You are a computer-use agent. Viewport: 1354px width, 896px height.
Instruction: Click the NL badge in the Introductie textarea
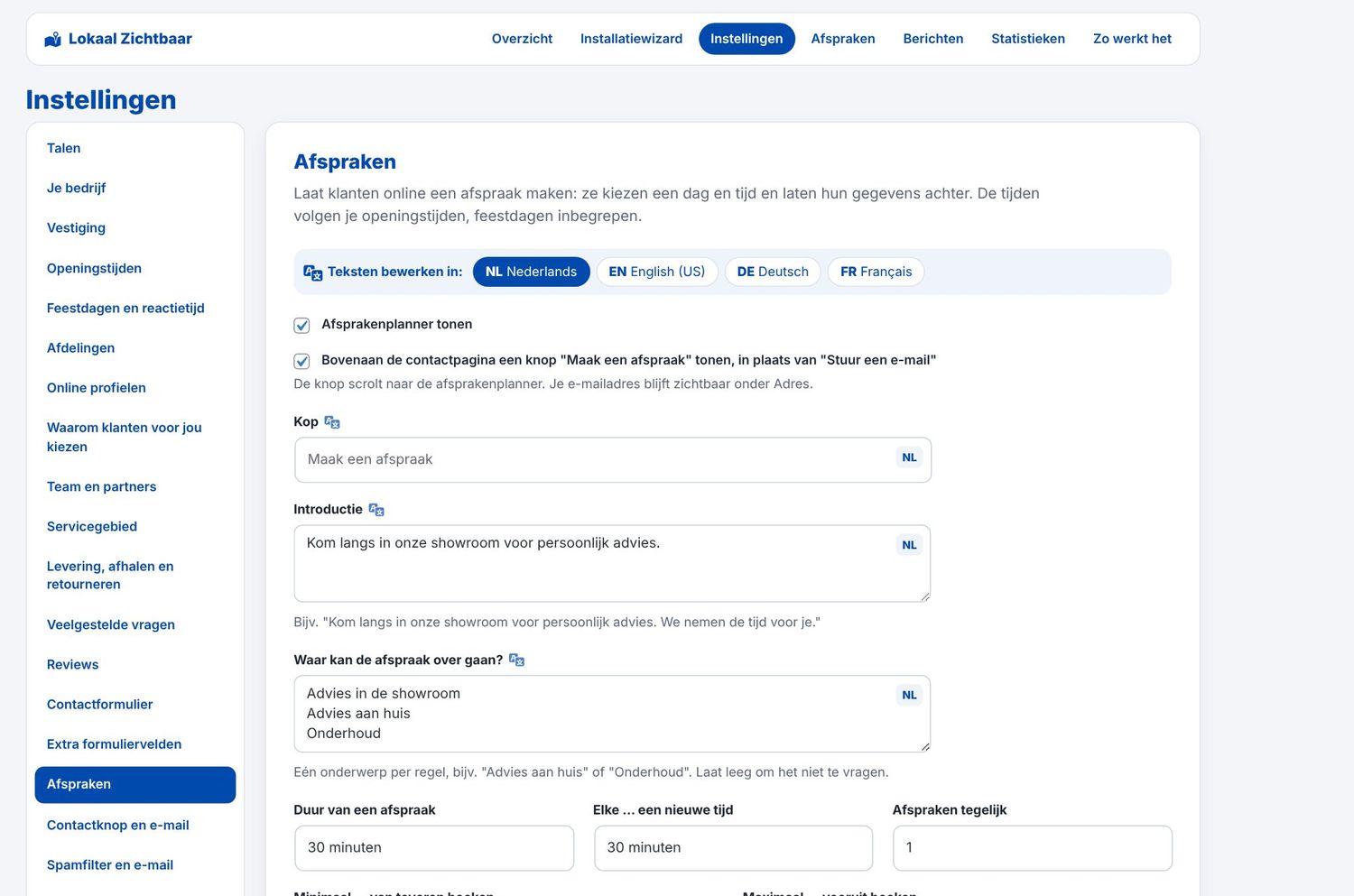(x=909, y=545)
